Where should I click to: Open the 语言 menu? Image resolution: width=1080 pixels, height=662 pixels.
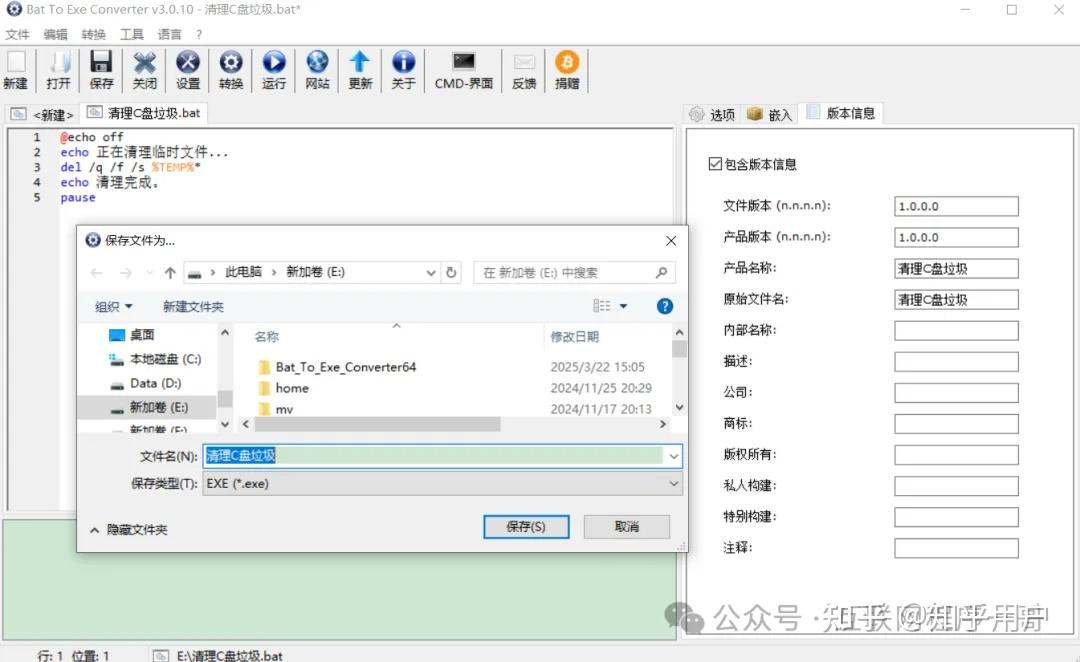pyautogui.click(x=169, y=34)
